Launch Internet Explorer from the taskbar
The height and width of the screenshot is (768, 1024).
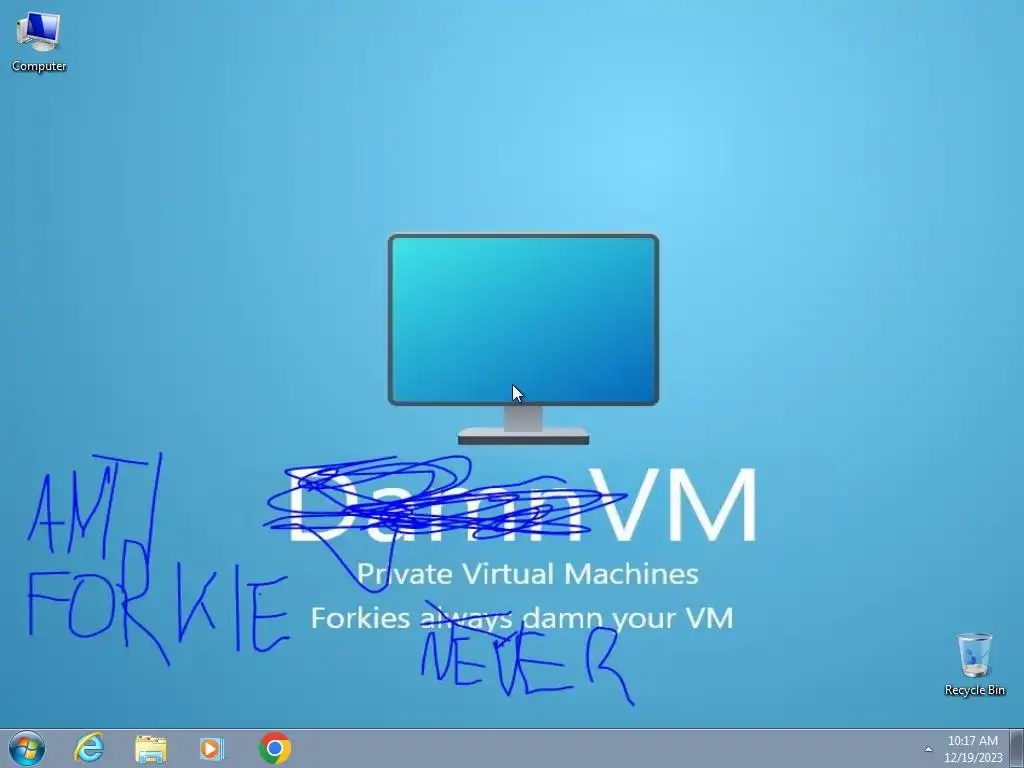[x=89, y=748]
